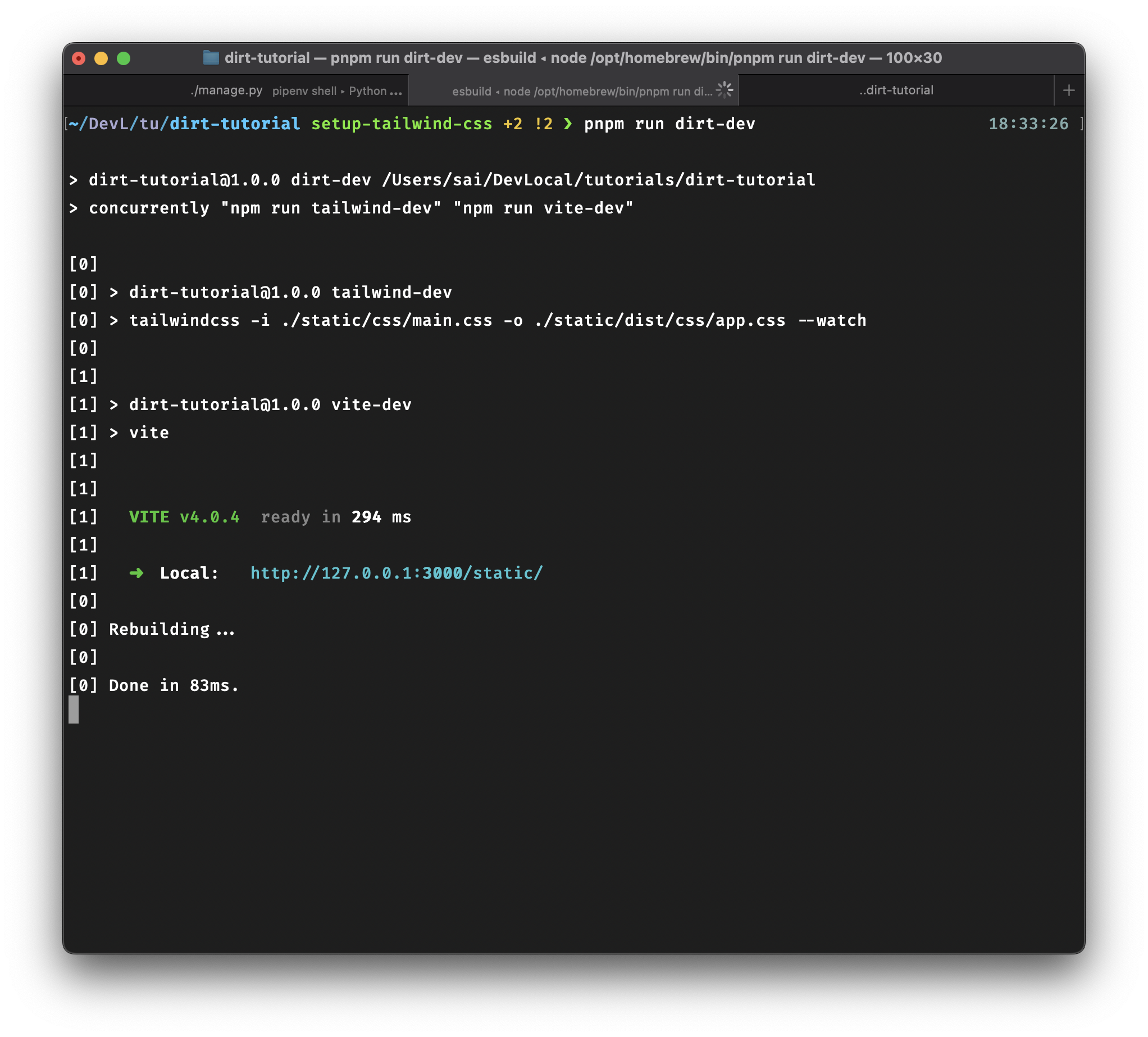Image resolution: width=1148 pixels, height=1037 pixels.
Task: Close the terminal window with red button
Action: (x=79, y=58)
